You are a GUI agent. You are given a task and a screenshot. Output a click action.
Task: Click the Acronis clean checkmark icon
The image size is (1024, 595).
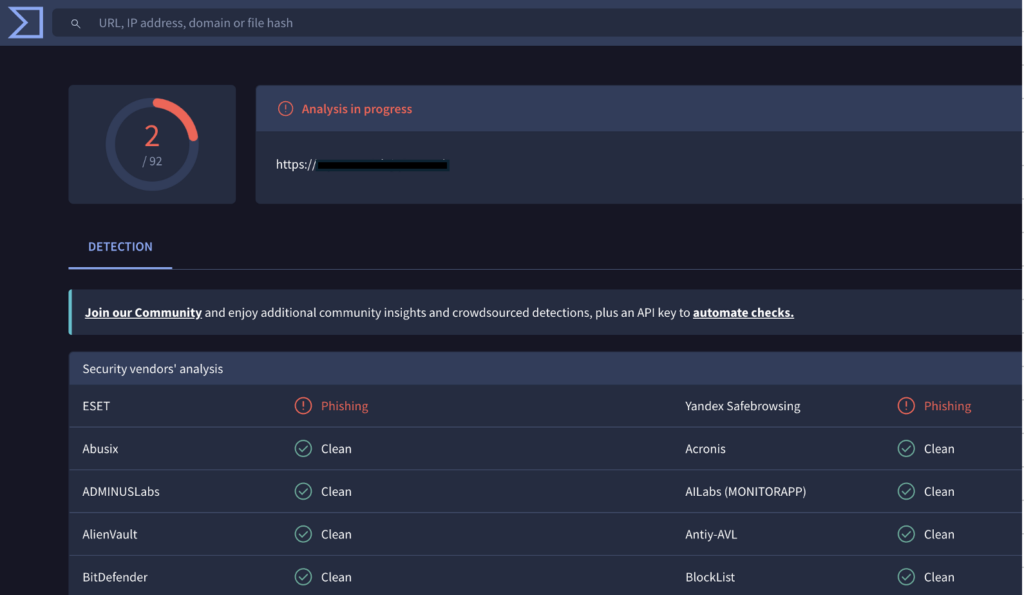(x=906, y=448)
